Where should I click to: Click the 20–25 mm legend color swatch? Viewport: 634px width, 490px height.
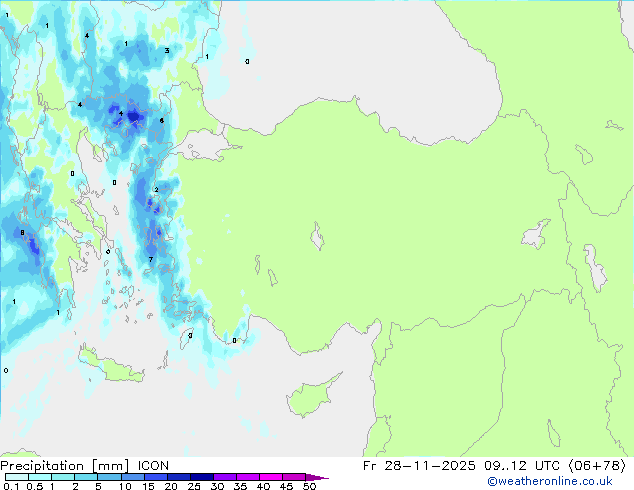click(x=179, y=477)
